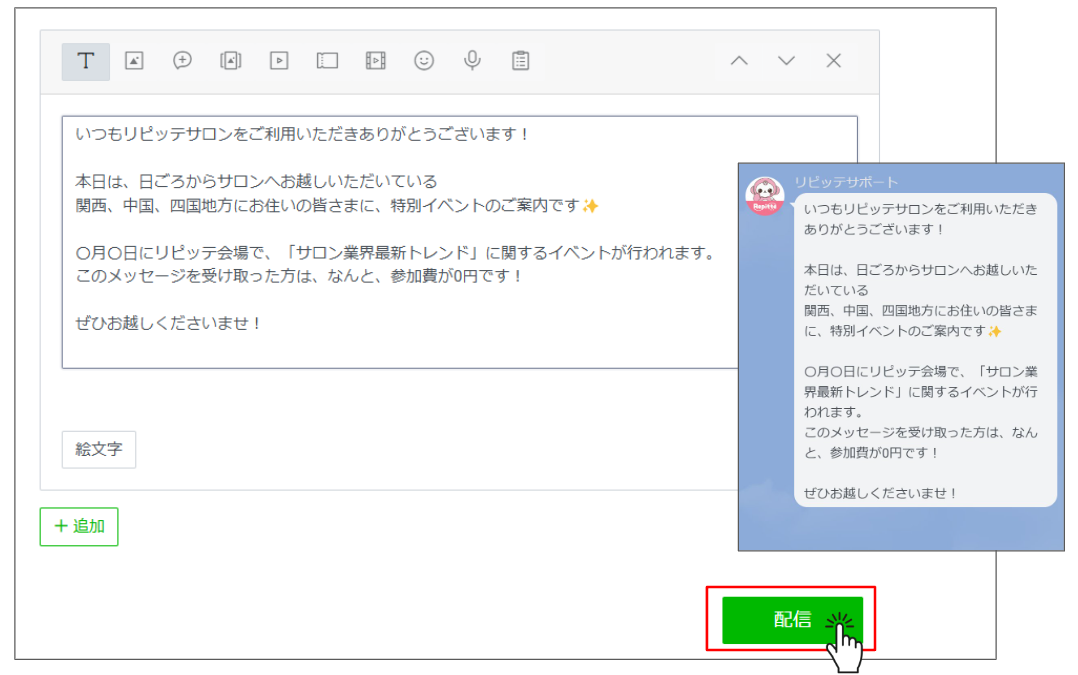Open the 絵文字 emoji picker

click(99, 450)
